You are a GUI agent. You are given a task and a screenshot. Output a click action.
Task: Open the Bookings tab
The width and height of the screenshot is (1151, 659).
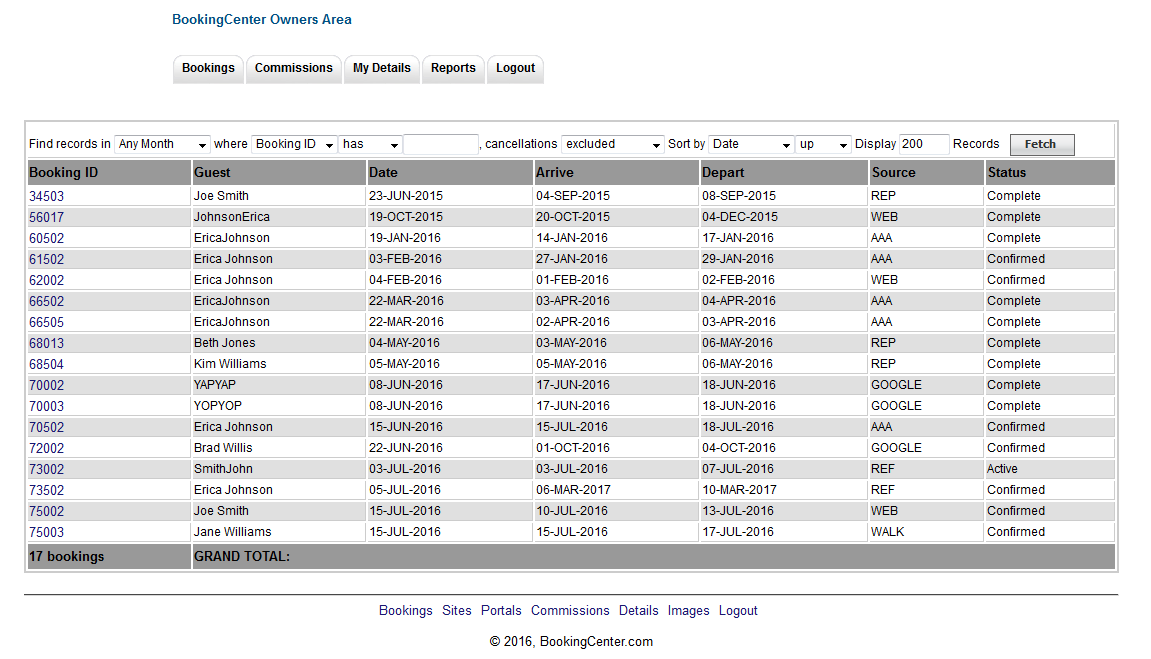click(x=208, y=68)
